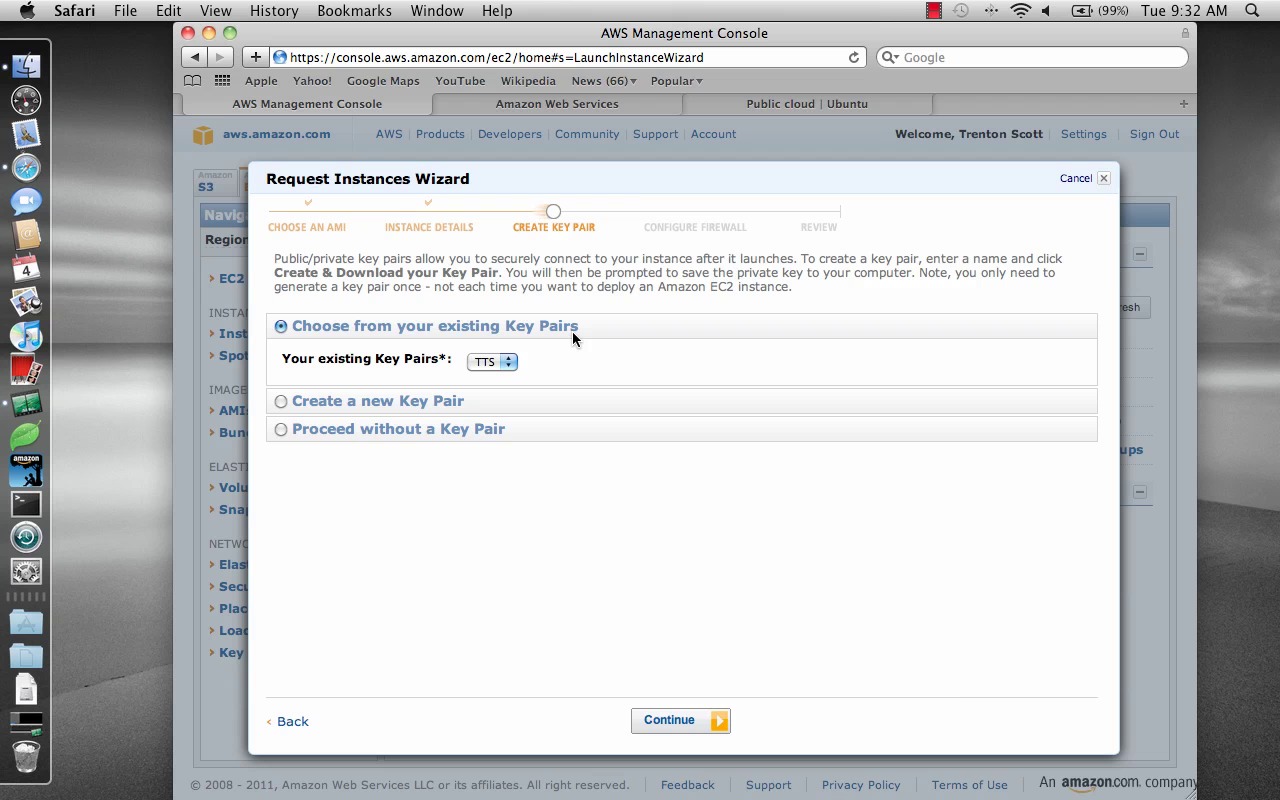Open Spotlight search magnifier
This screenshot has width=1280, height=800.
tap(1252, 11)
